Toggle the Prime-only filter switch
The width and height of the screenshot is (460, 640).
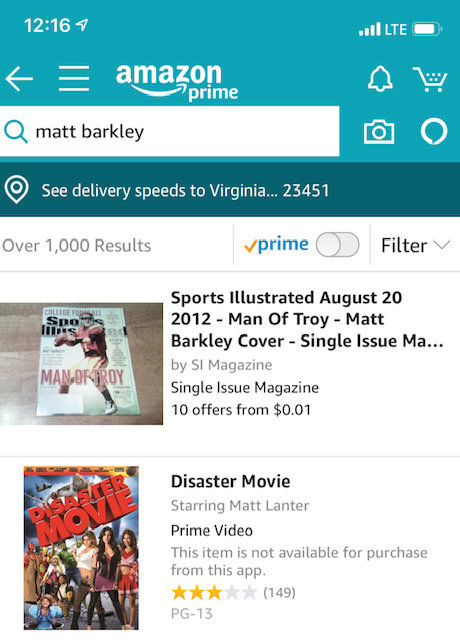point(338,244)
